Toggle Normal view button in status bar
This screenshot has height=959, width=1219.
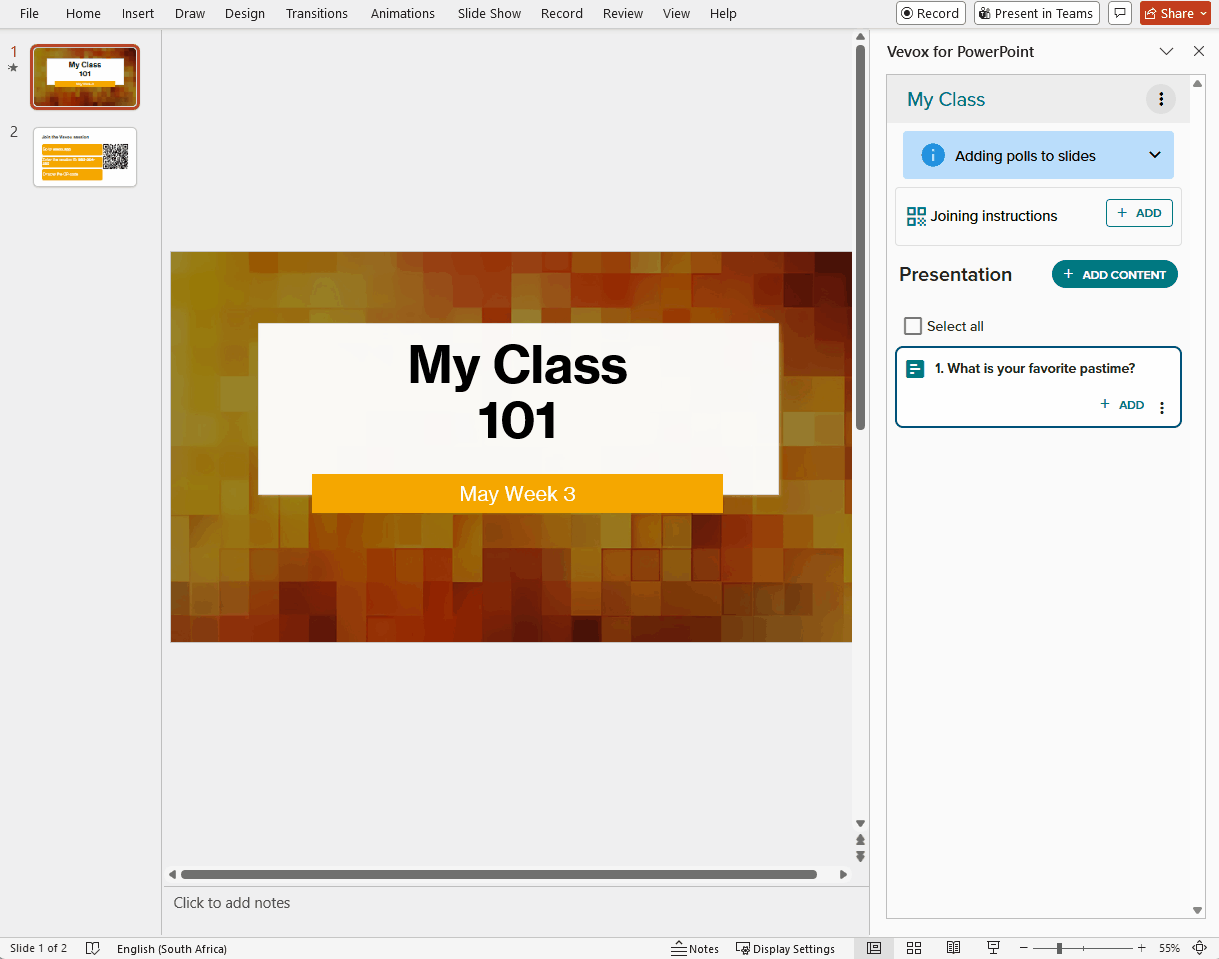[873, 948]
